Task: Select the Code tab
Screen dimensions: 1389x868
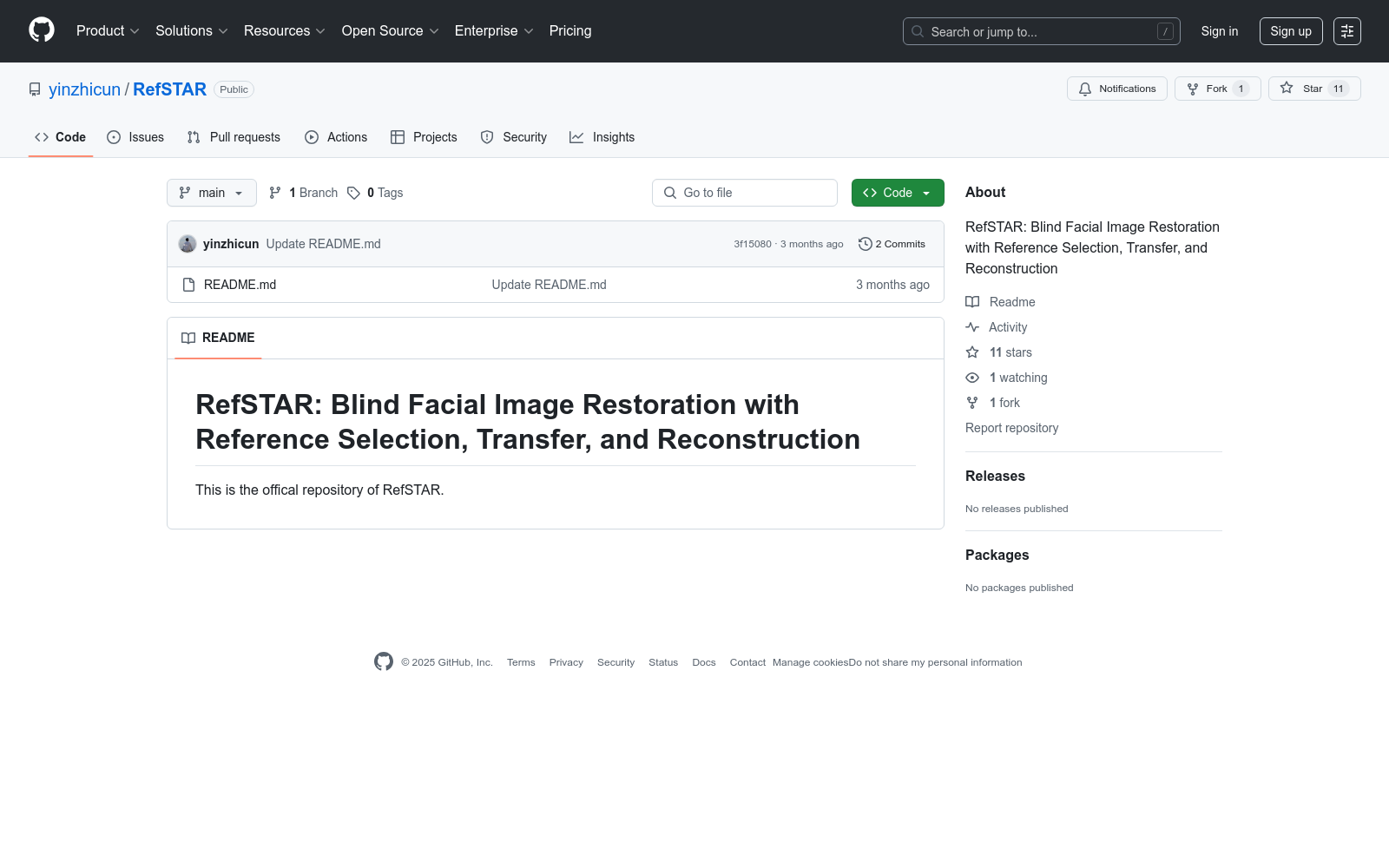Action: tap(60, 137)
